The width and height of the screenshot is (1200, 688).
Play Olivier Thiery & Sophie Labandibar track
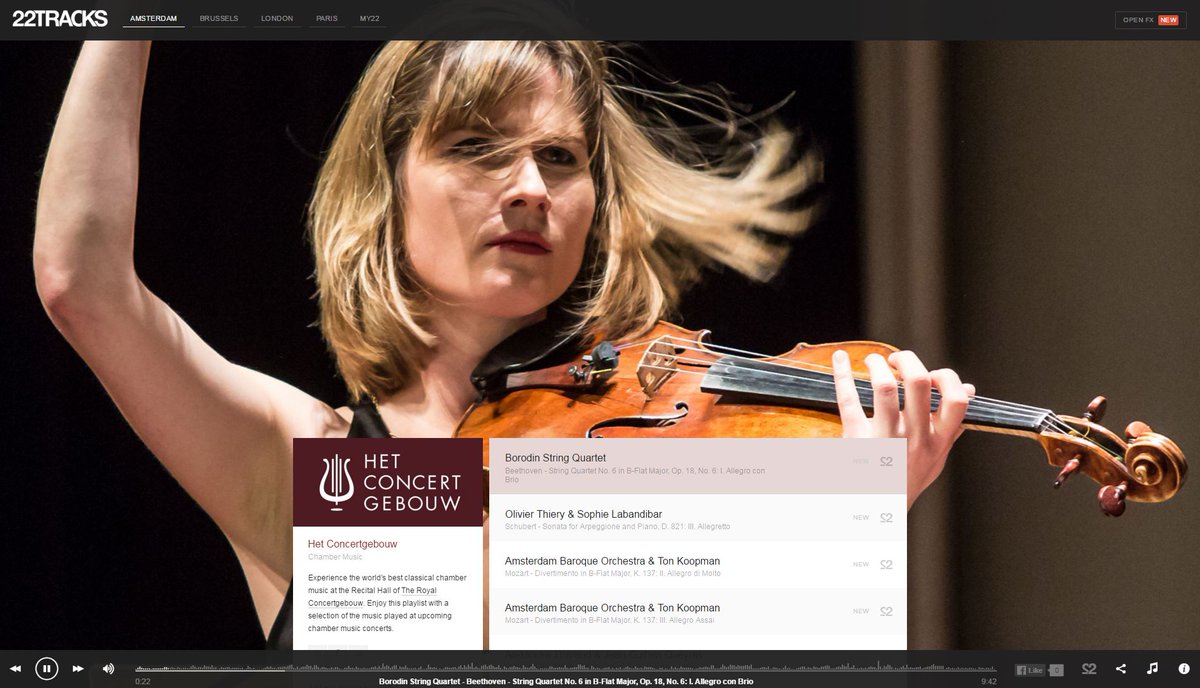point(698,518)
